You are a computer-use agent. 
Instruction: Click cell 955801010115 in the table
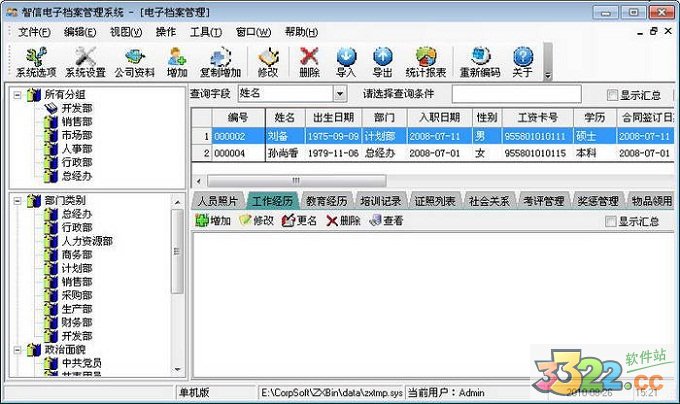[538, 153]
